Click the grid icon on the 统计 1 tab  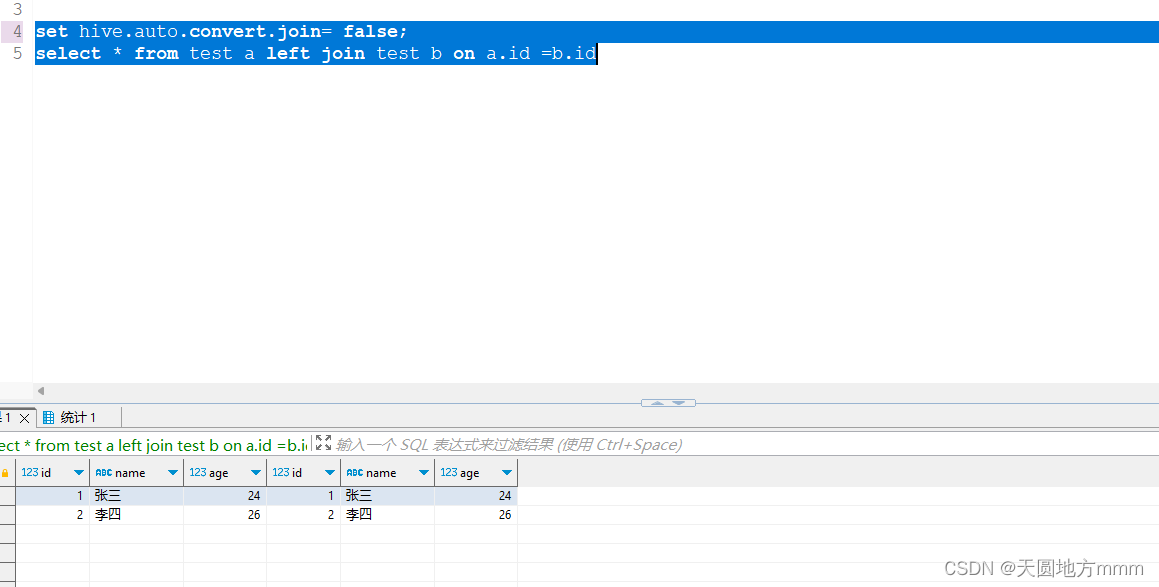pyautogui.click(x=49, y=417)
